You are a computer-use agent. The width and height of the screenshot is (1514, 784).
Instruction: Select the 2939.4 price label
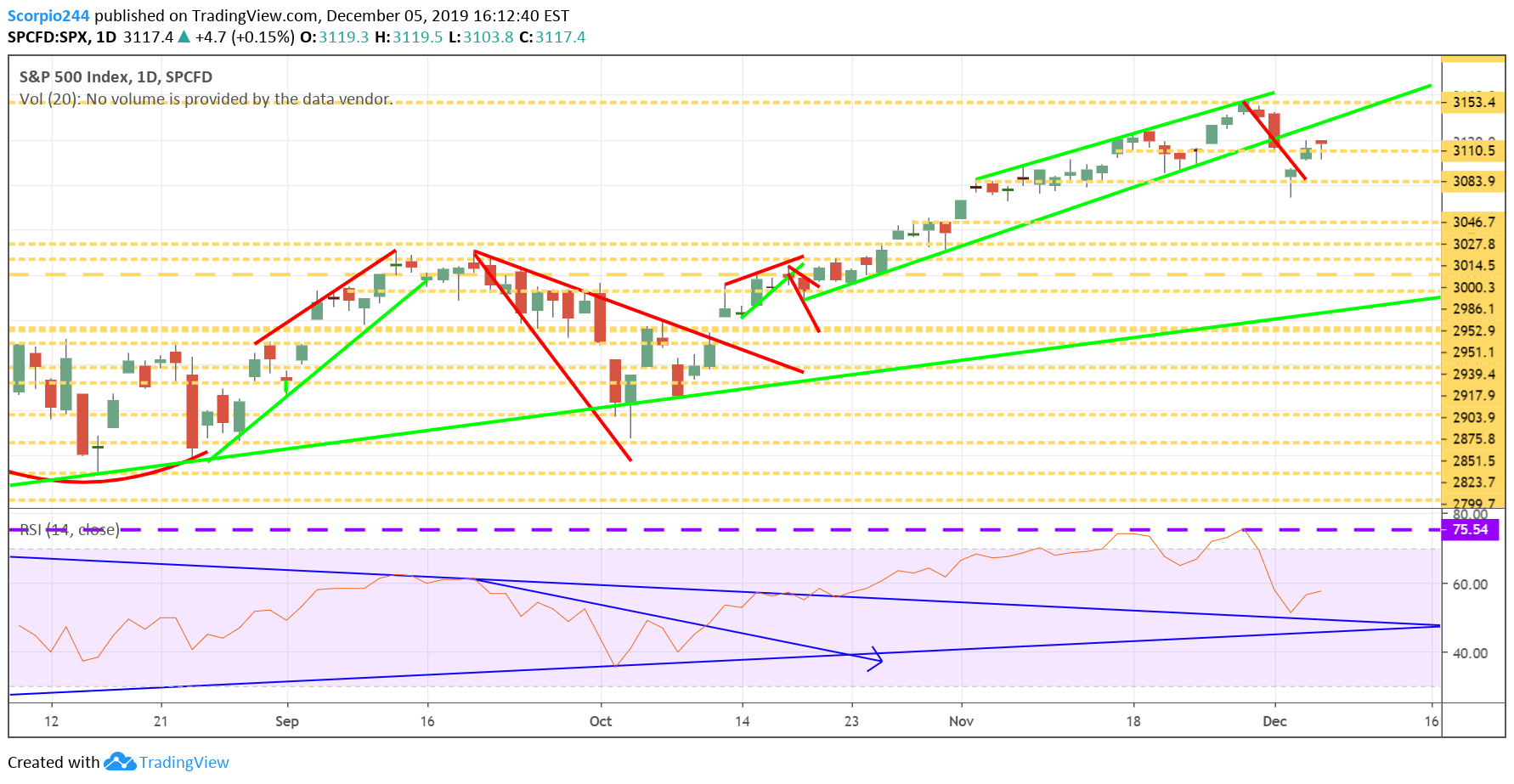click(1473, 374)
